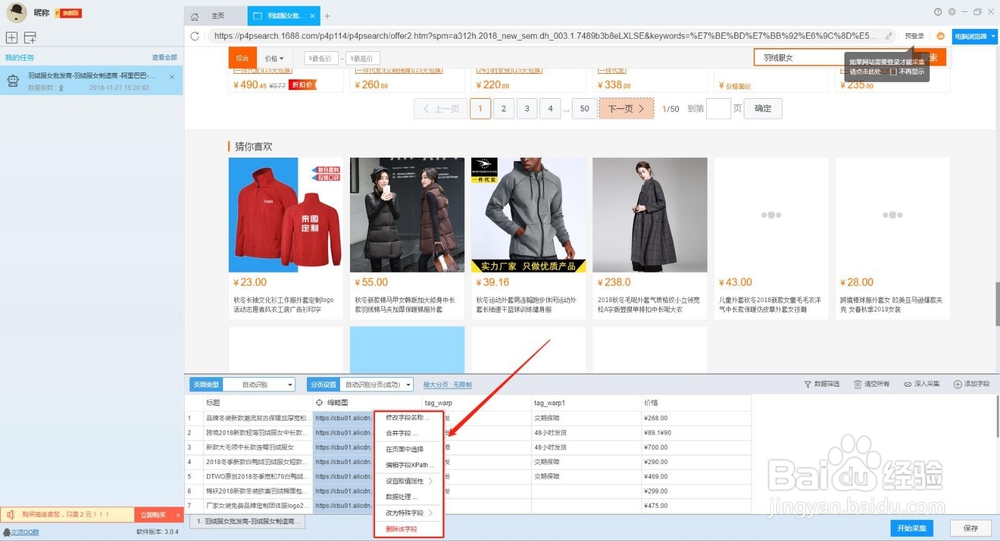The height and width of the screenshot is (541, 1000).
Task: Click the web page vertical scrollbar thumb
Action: 997,304
